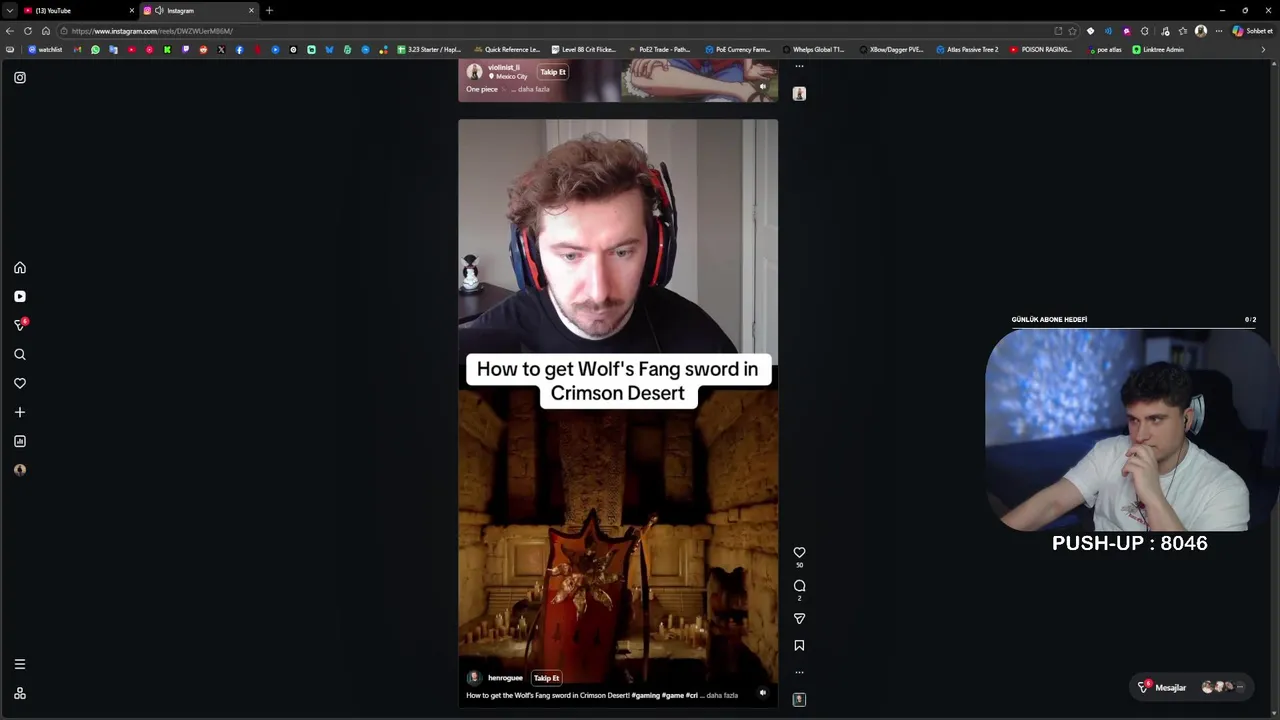Viewport: 1280px width, 720px height.
Task: Open Facebook bookmark icon
Action: pos(239,49)
